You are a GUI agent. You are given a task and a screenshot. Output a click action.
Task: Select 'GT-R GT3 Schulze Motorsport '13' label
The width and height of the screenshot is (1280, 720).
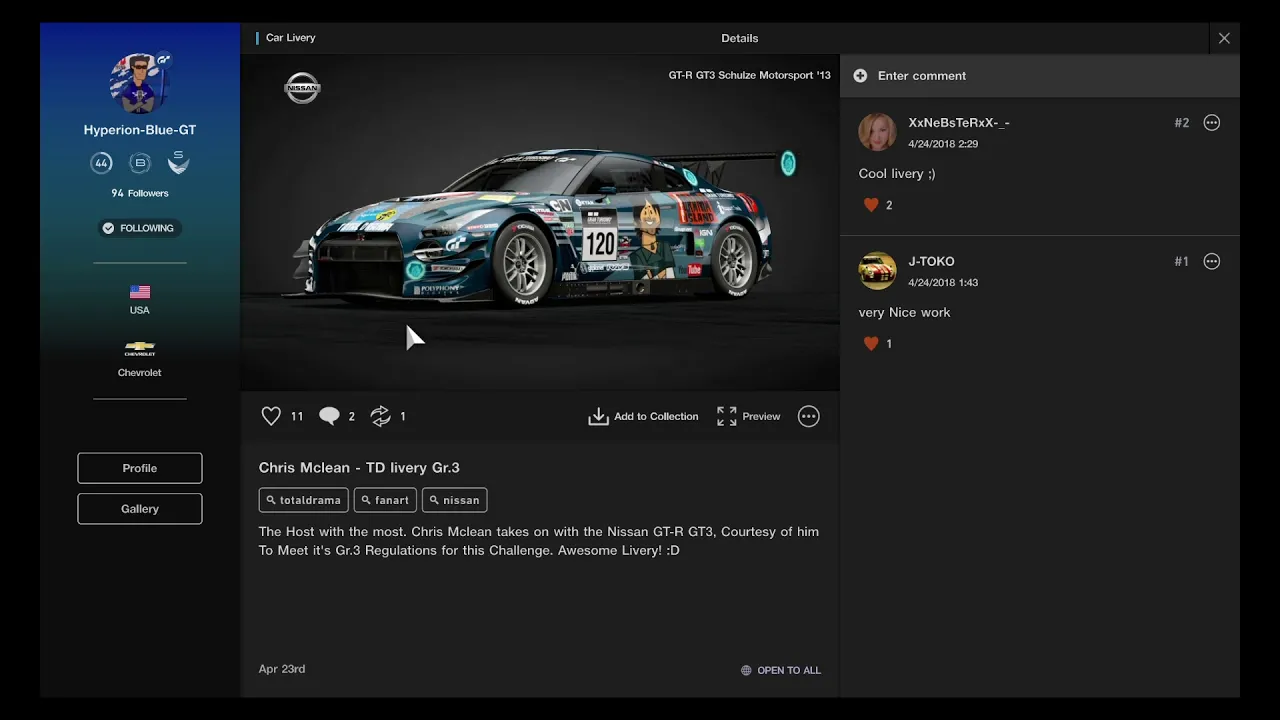coord(749,75)
